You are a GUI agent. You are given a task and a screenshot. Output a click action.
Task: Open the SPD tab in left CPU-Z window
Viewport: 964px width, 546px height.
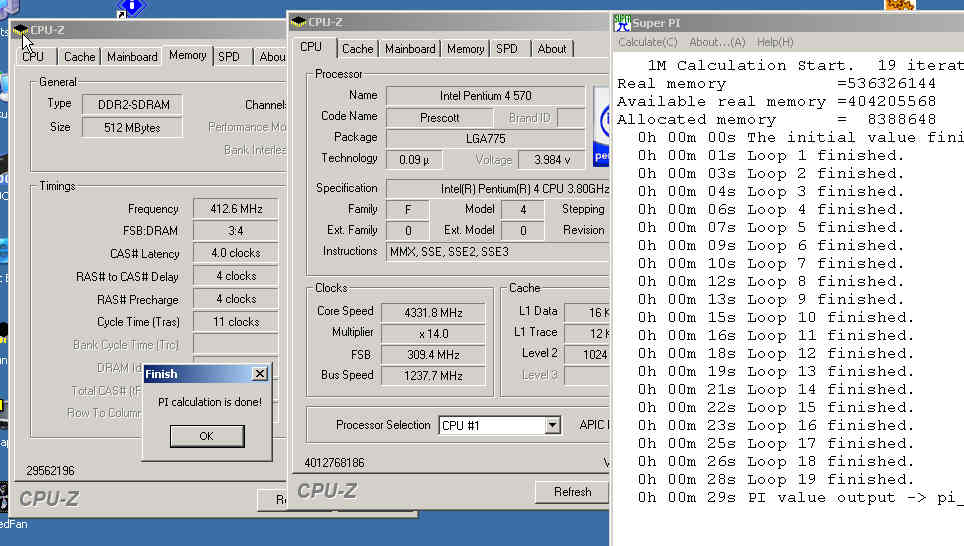(x=229, y=57)
